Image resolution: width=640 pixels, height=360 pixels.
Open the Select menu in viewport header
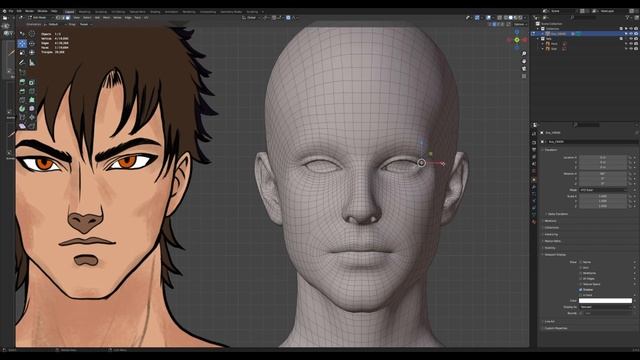pos(87,18)
